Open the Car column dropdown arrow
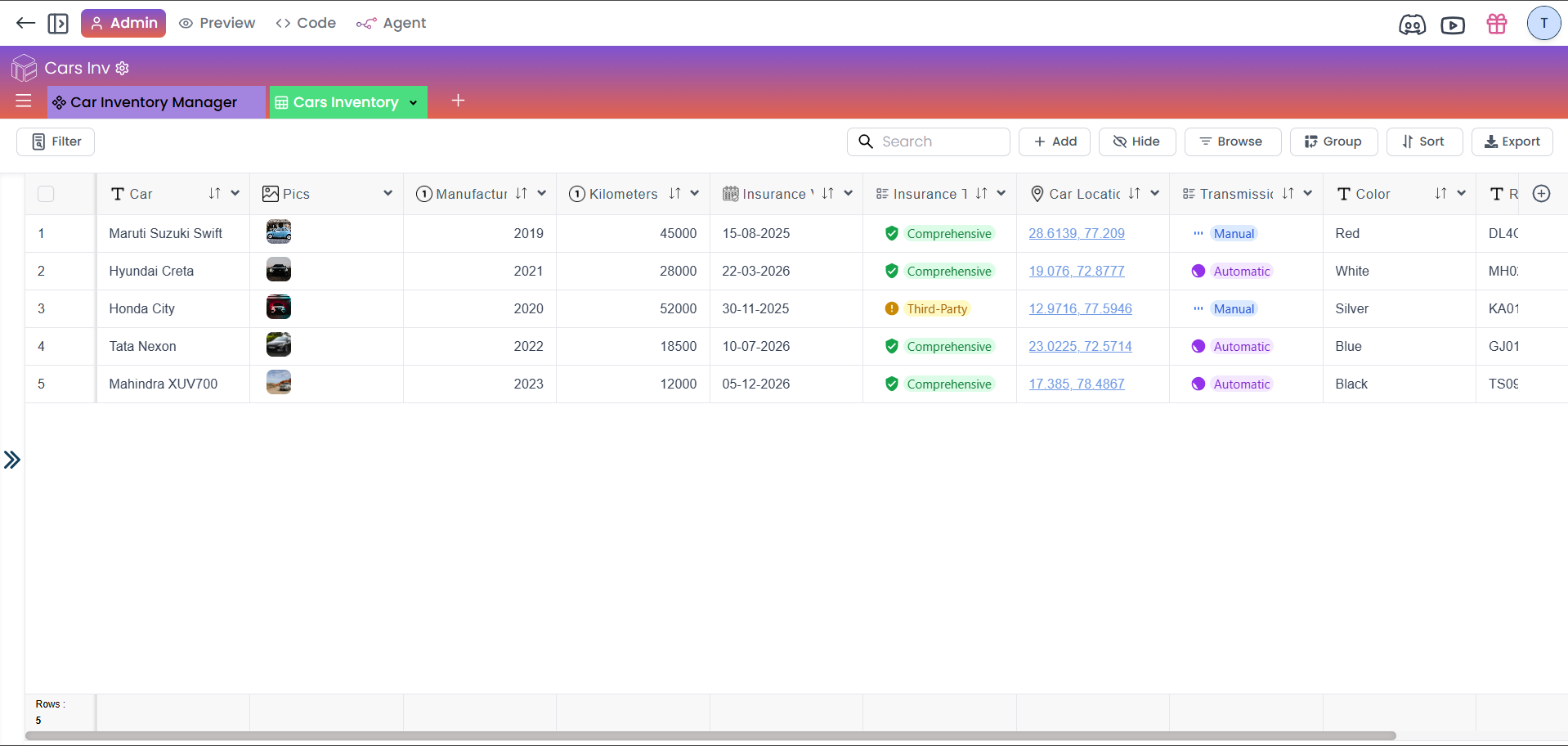The image size is (1568, 746). (x=235, y=194)
